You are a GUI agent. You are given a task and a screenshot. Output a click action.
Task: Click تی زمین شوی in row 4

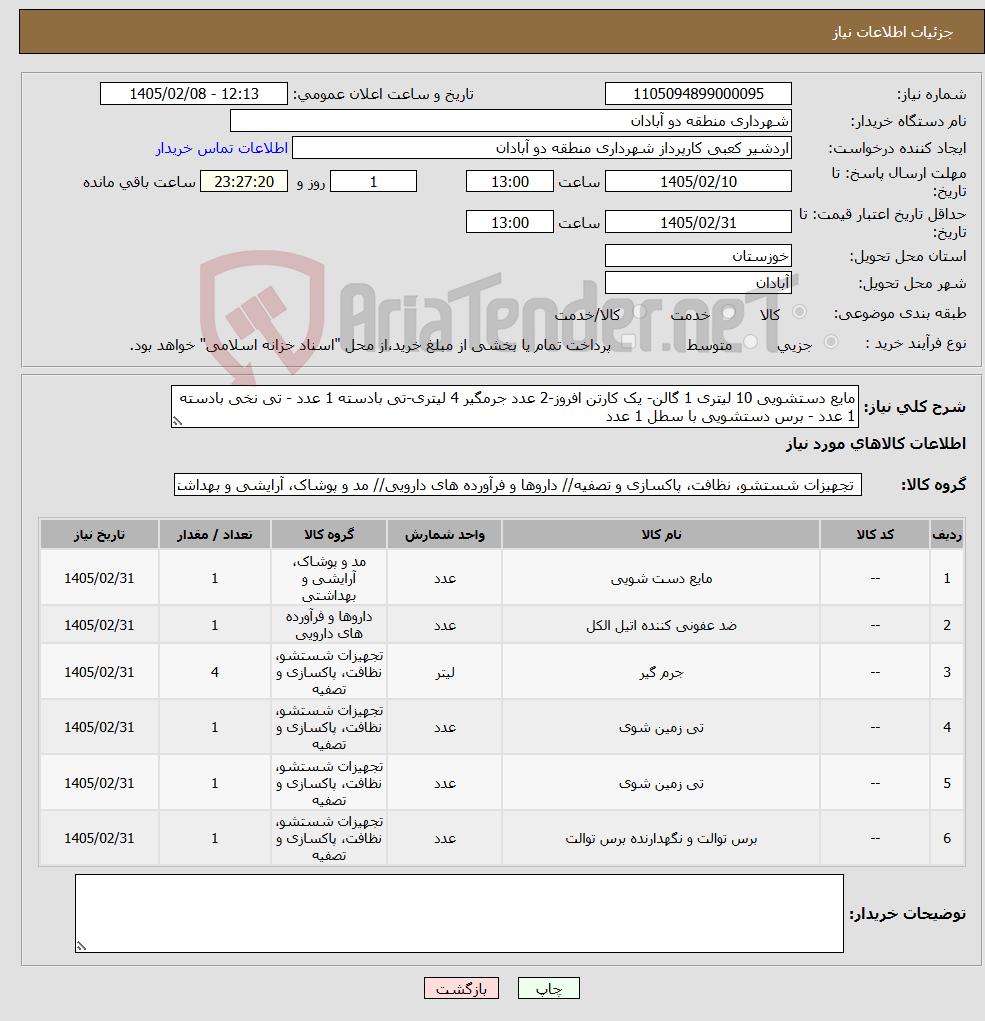point(661,727)
